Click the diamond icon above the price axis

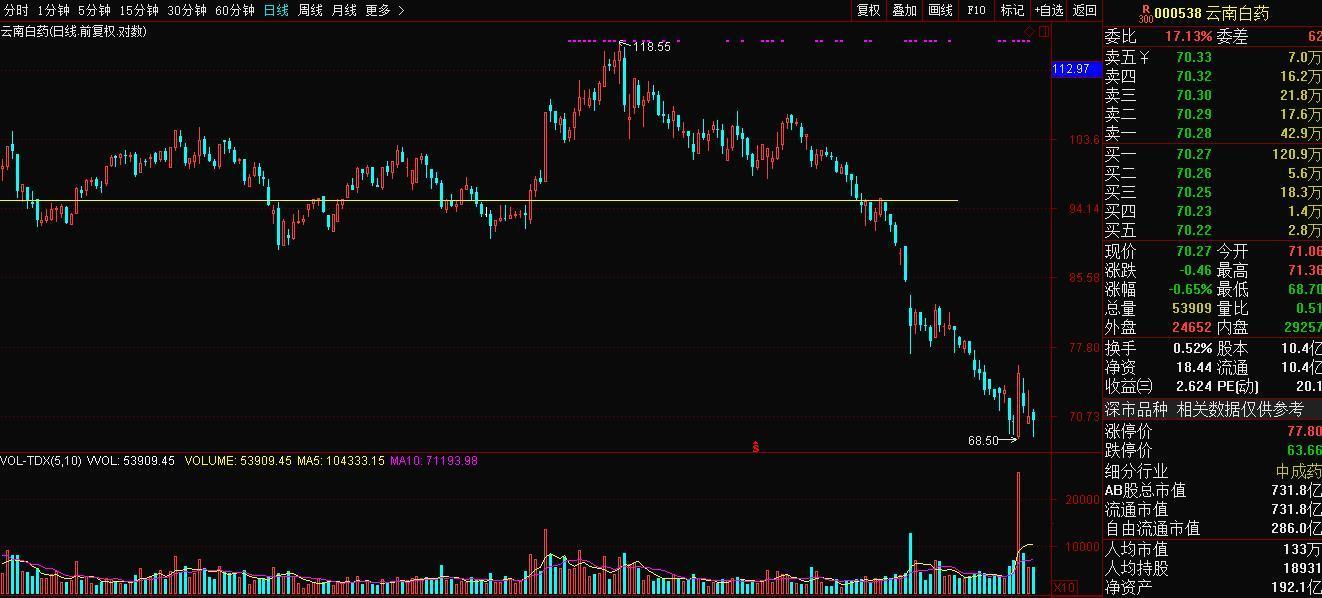pos(1030,32)
